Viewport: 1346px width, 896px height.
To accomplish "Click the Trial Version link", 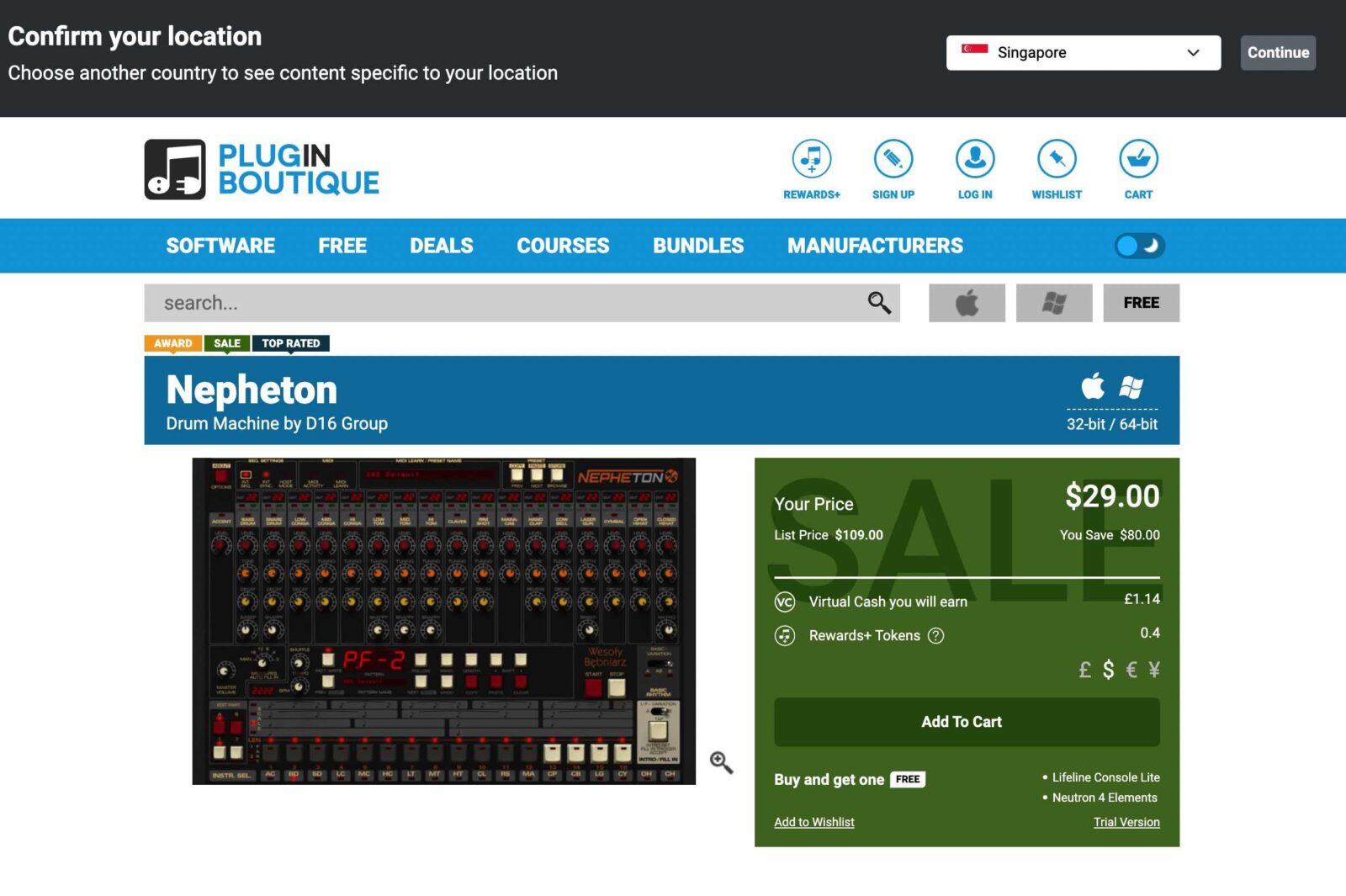I will (1126, 822).
